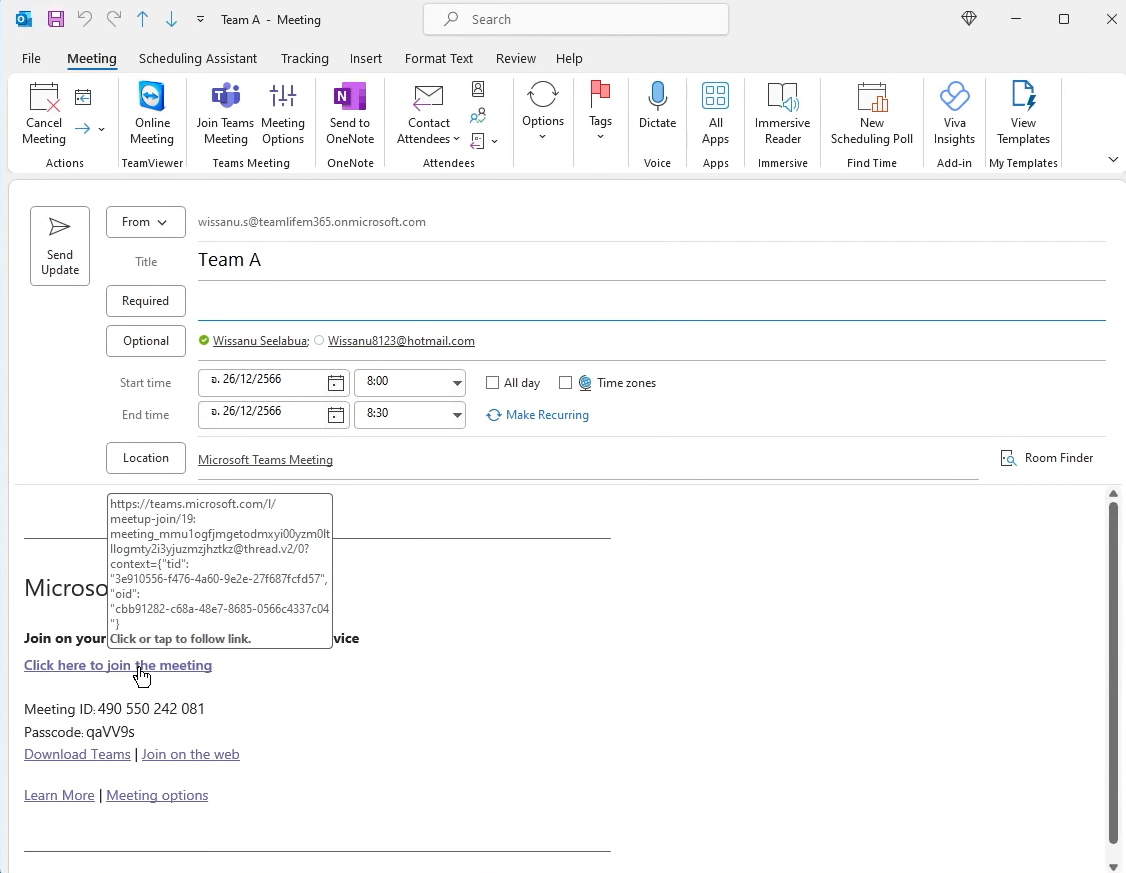Click the Click here to join the meeting link
1126x873 pixels.
(118, 666)
